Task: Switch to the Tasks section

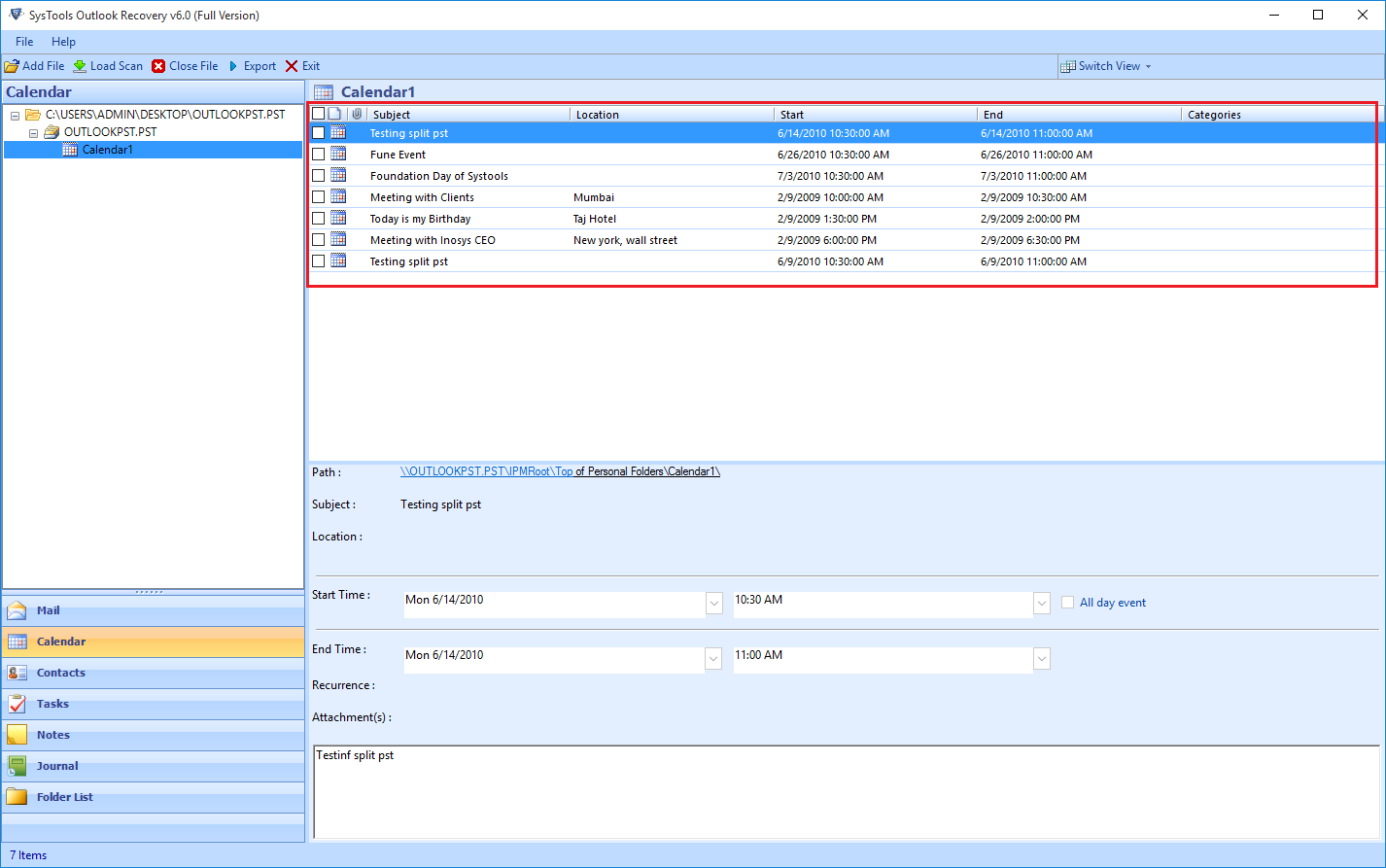Action: (x=154, y=704)
